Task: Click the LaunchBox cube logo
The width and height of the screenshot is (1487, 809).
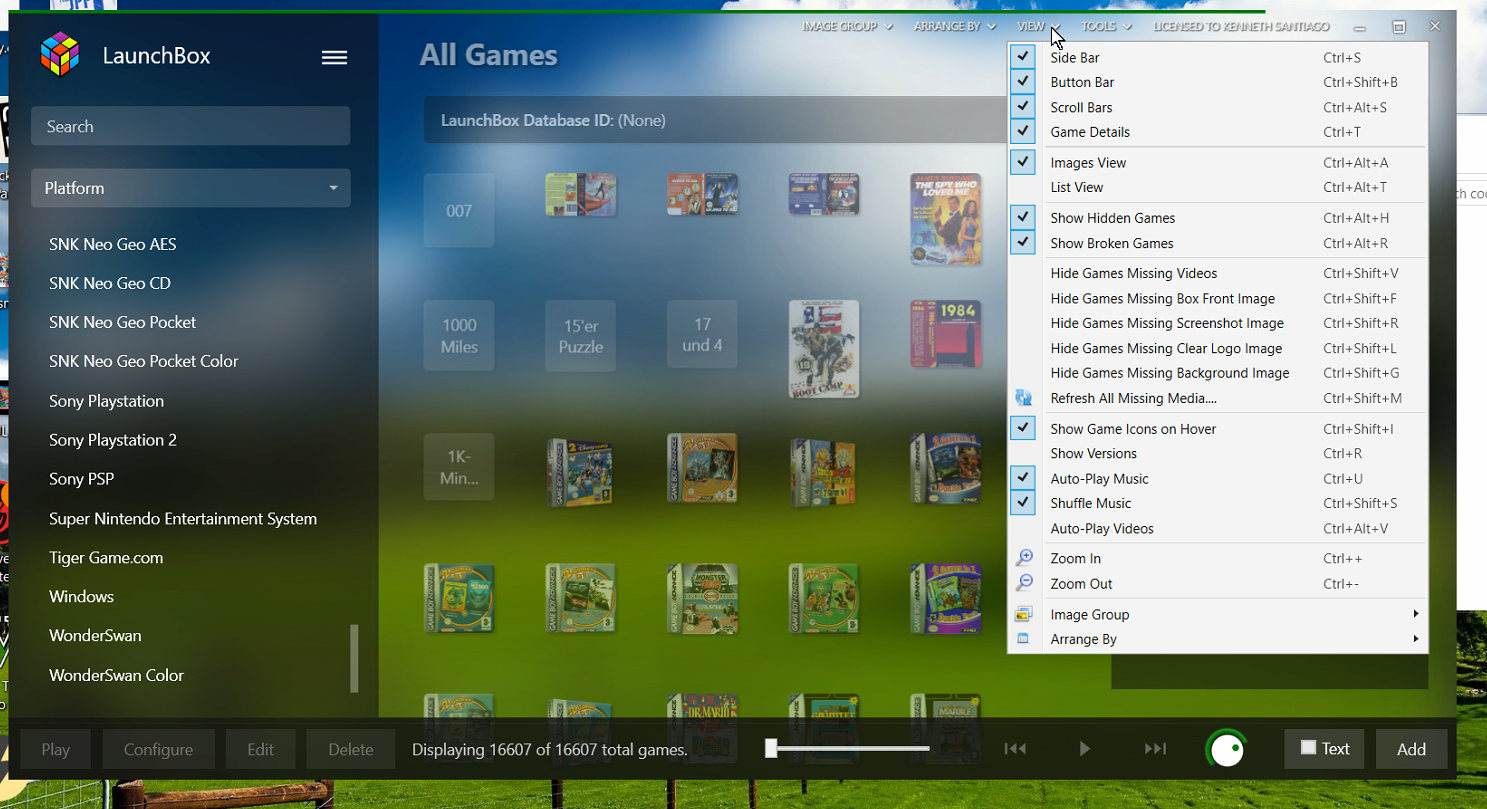Action: pyautogui.click(x=59, y=55)
